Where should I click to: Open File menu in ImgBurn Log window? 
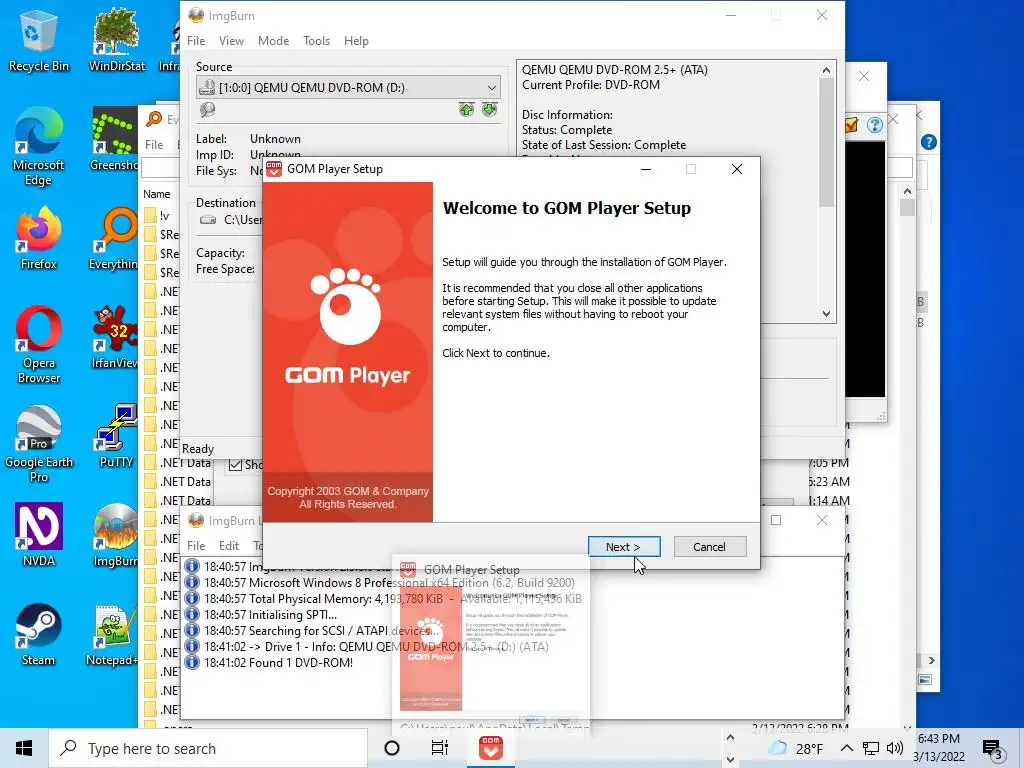pos(196,545)
